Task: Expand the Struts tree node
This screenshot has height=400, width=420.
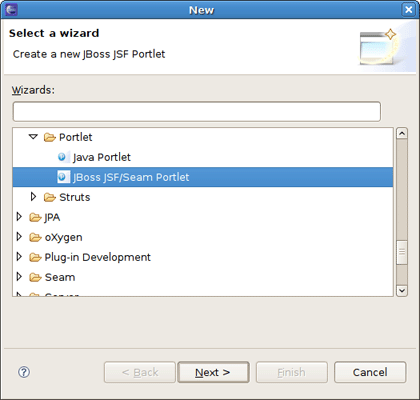Action: (x=33, y=197)
